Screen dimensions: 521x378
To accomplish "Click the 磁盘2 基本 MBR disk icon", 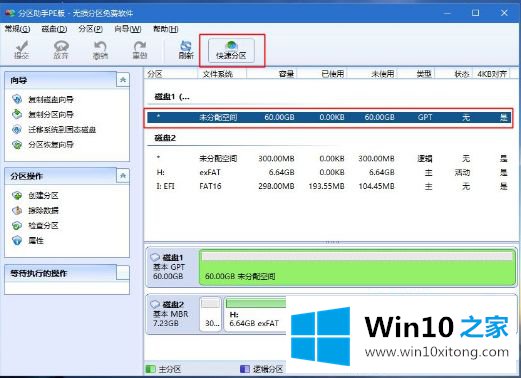I will coord(155,304).
